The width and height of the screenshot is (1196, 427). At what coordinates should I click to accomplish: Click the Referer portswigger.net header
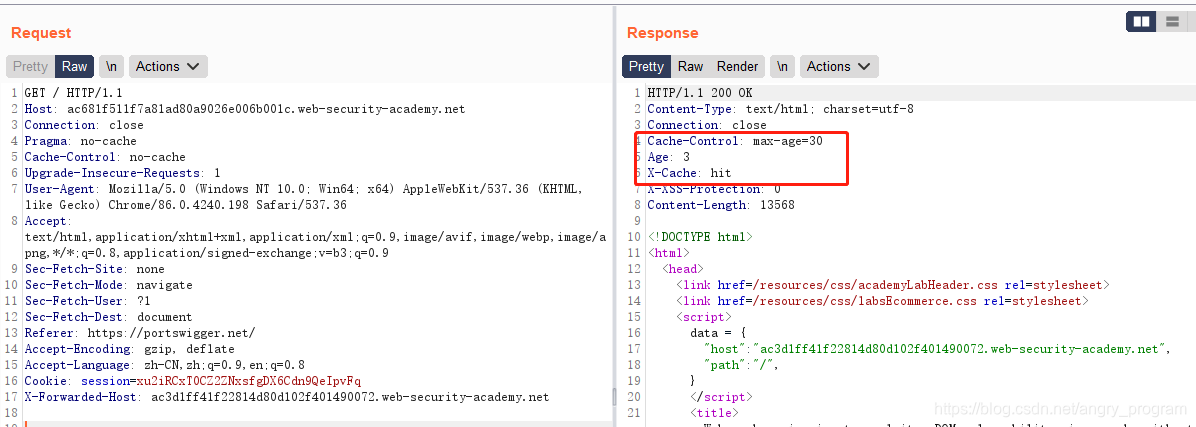(140, 333)
